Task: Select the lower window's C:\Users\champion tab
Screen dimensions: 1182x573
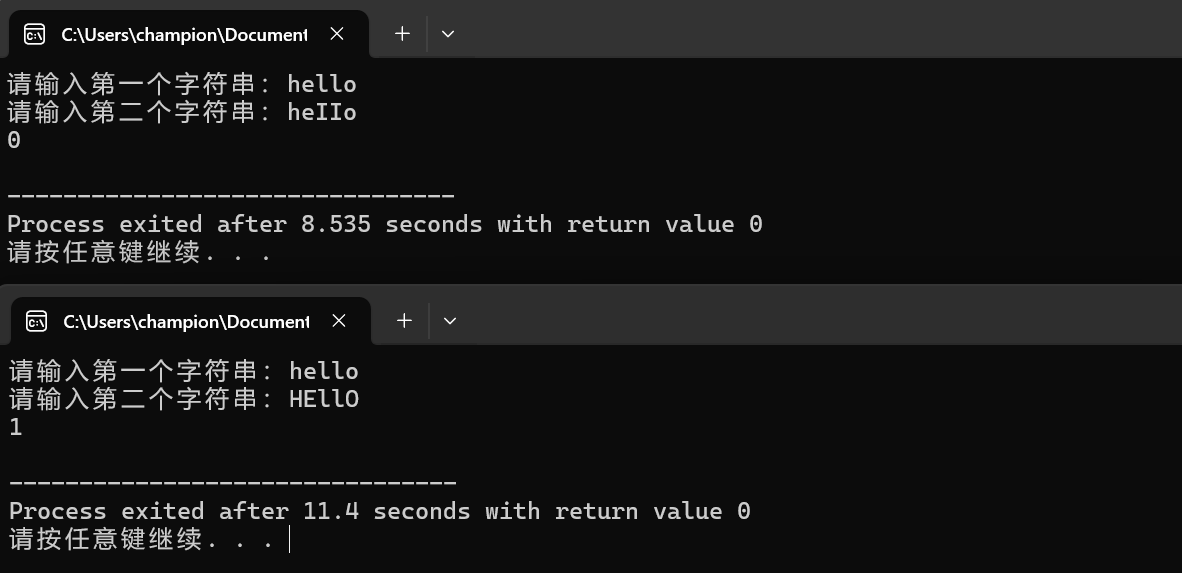Action: [x=186, y=321]
